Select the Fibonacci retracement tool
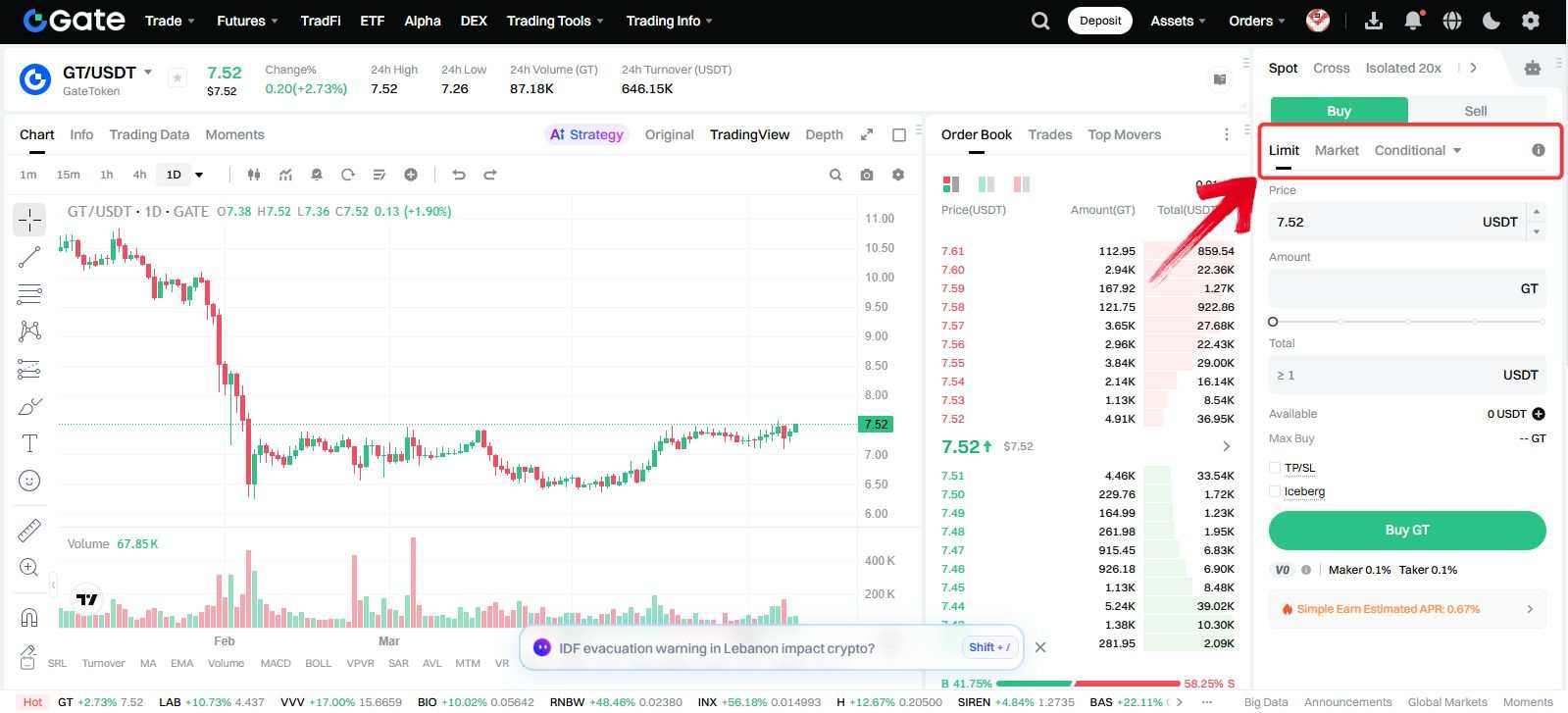The width and height of the screenshot is (1568, 713). tap(29, 294)
